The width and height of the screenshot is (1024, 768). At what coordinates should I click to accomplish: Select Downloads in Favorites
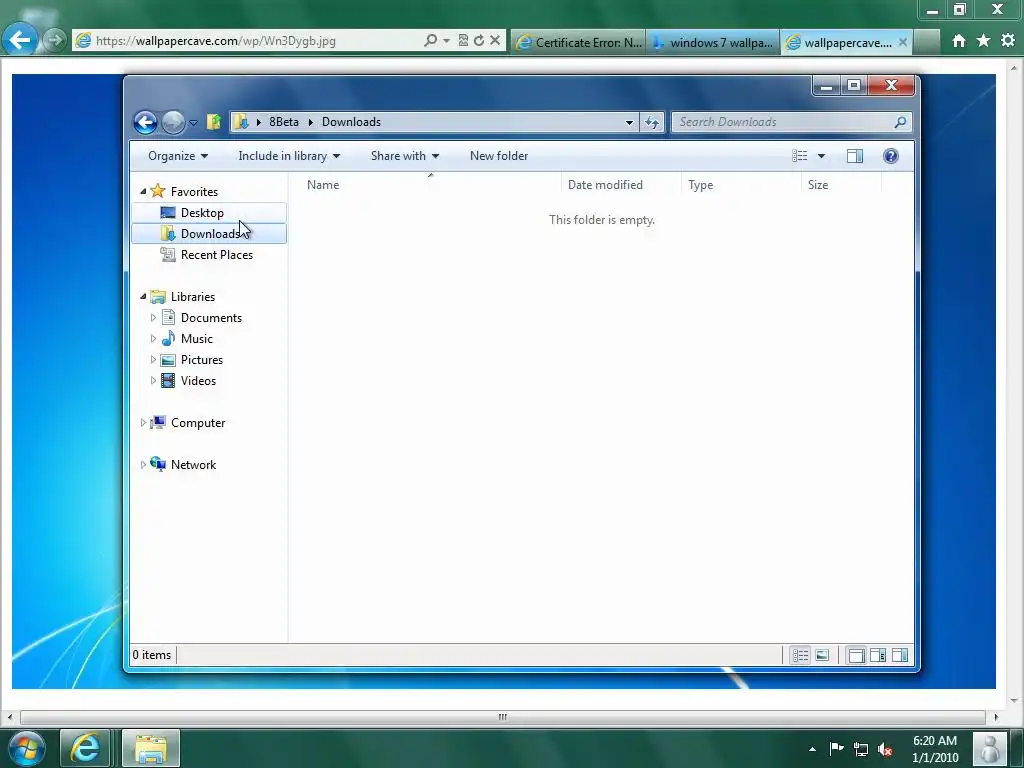point(209,234)
